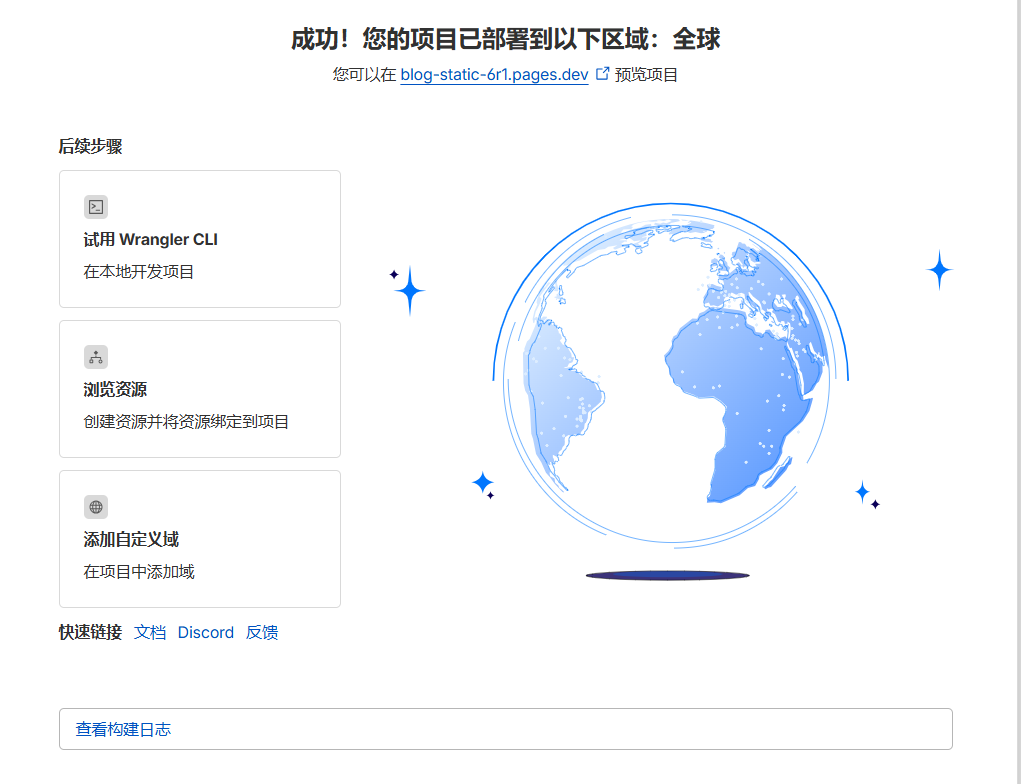
Task: Click the 快速链接 label
Action: click(x=90, y=632)
